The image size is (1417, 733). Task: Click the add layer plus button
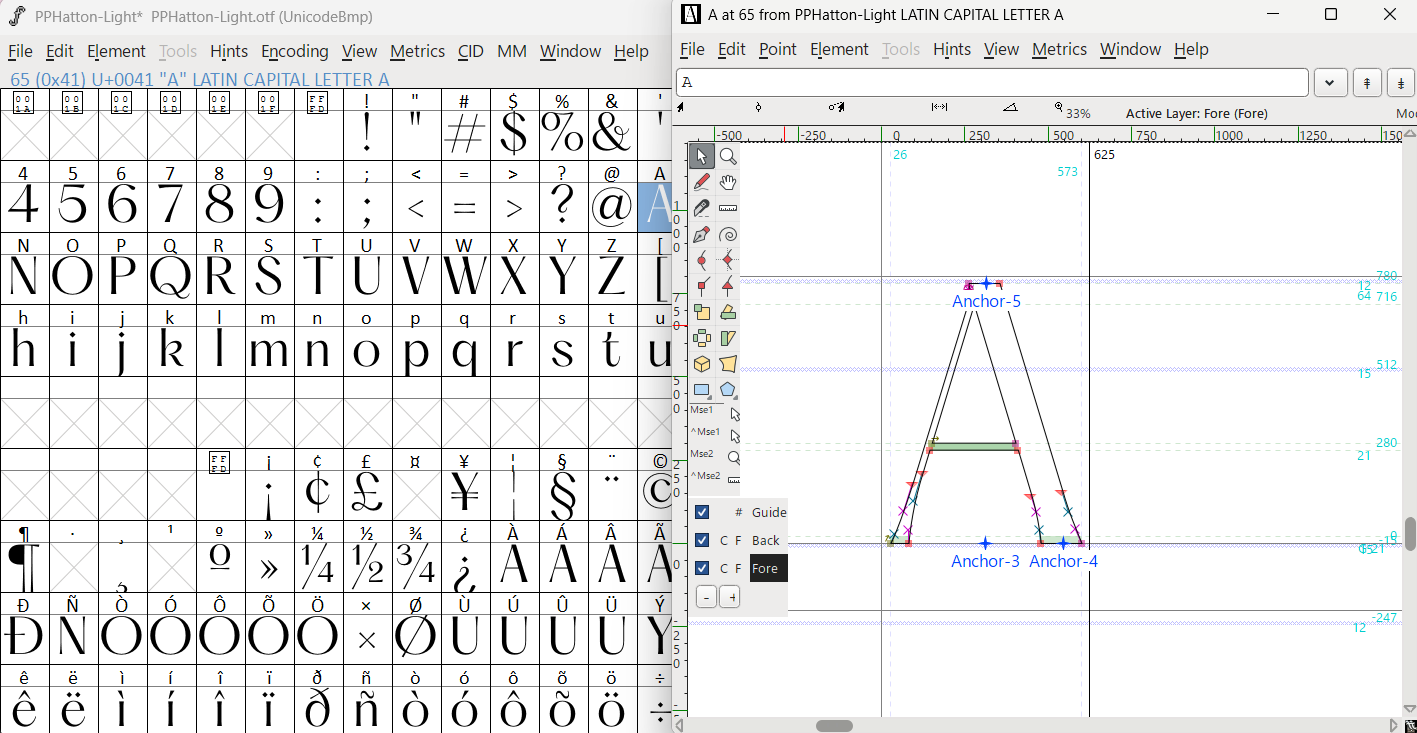730,597
